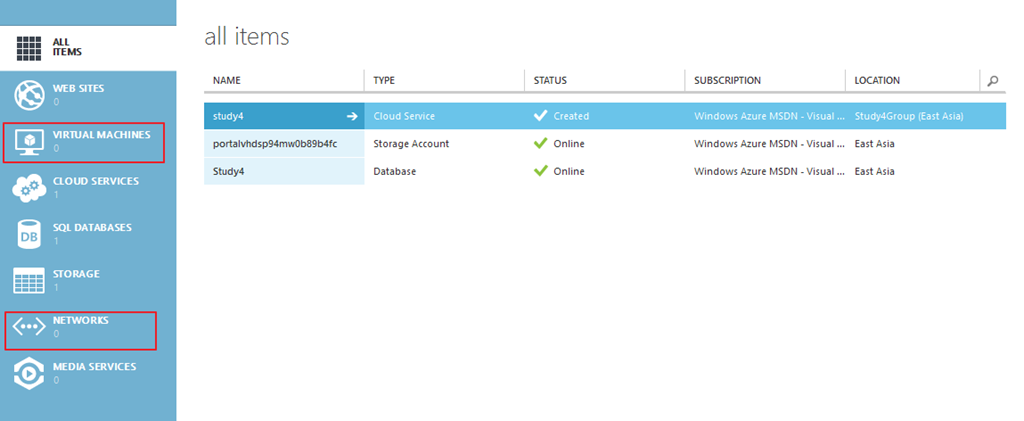
Task: Click the Created status checkmark icon
Action: click(x=540, y=116)
